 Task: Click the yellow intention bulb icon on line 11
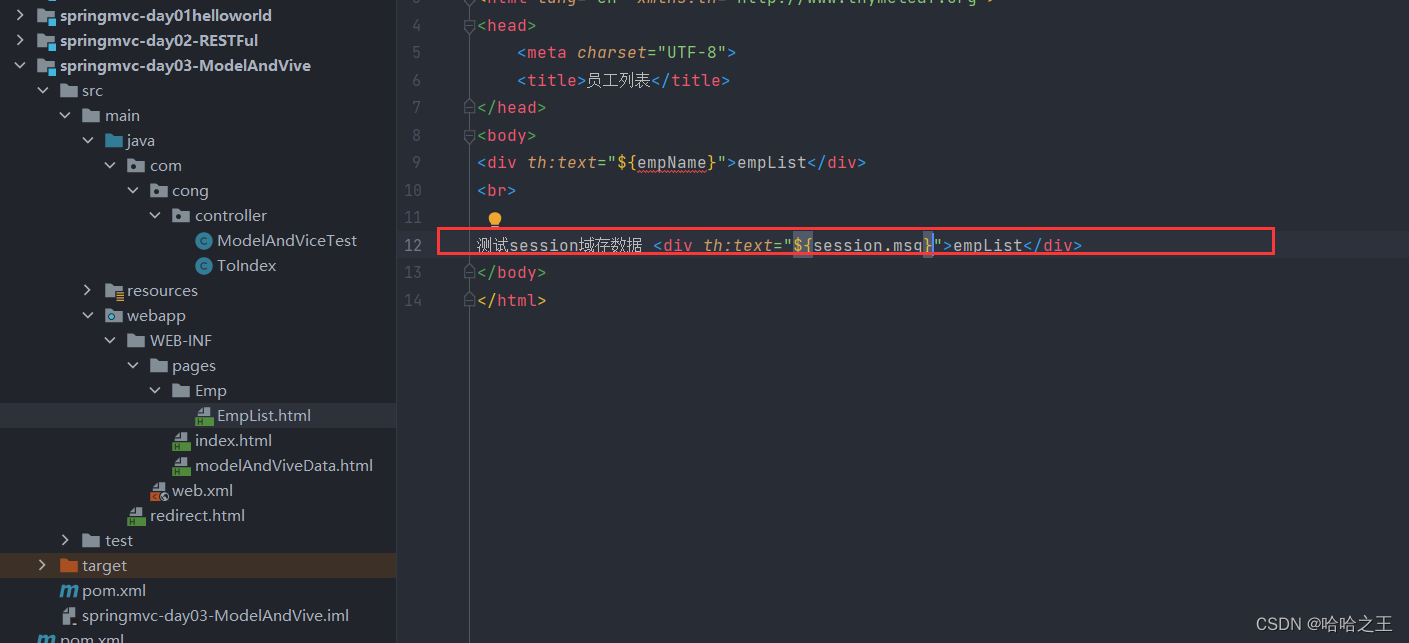click(x=494, y=217)
